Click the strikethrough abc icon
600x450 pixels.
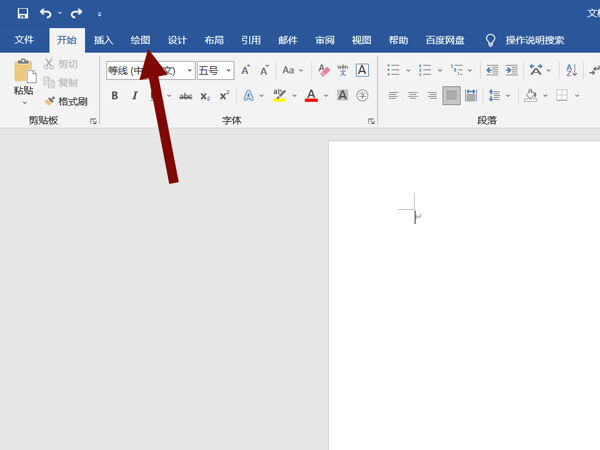[x=185, y=96]
